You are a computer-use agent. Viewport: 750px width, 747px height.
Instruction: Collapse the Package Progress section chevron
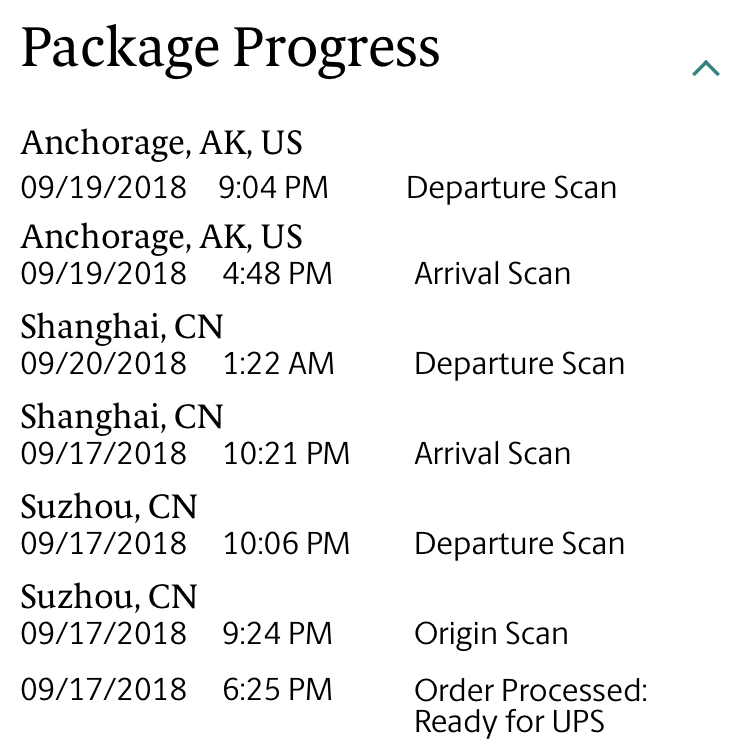tap(706, 69)
